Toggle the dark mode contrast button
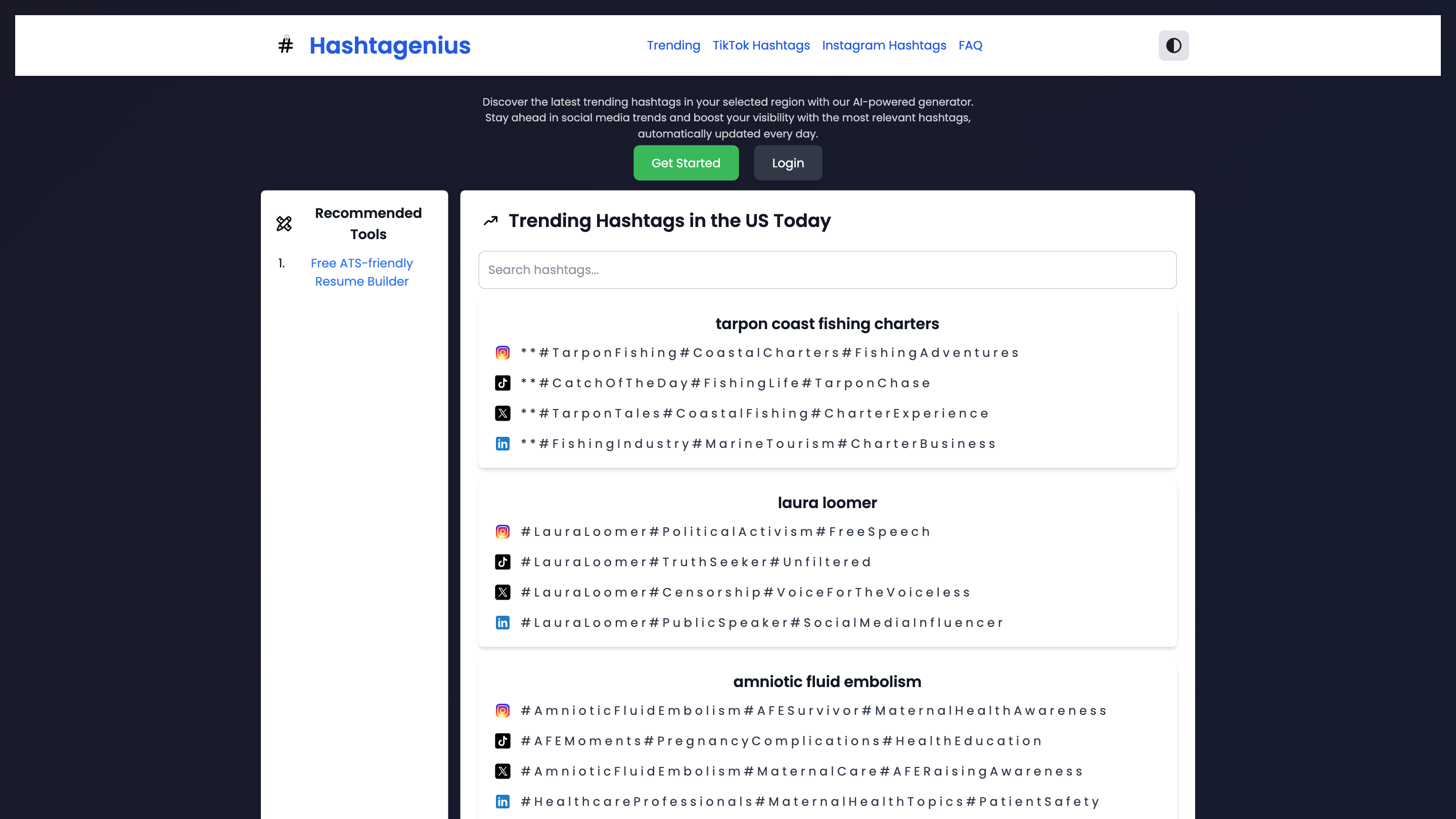 pyautogui.click(x=1173, y=45)
